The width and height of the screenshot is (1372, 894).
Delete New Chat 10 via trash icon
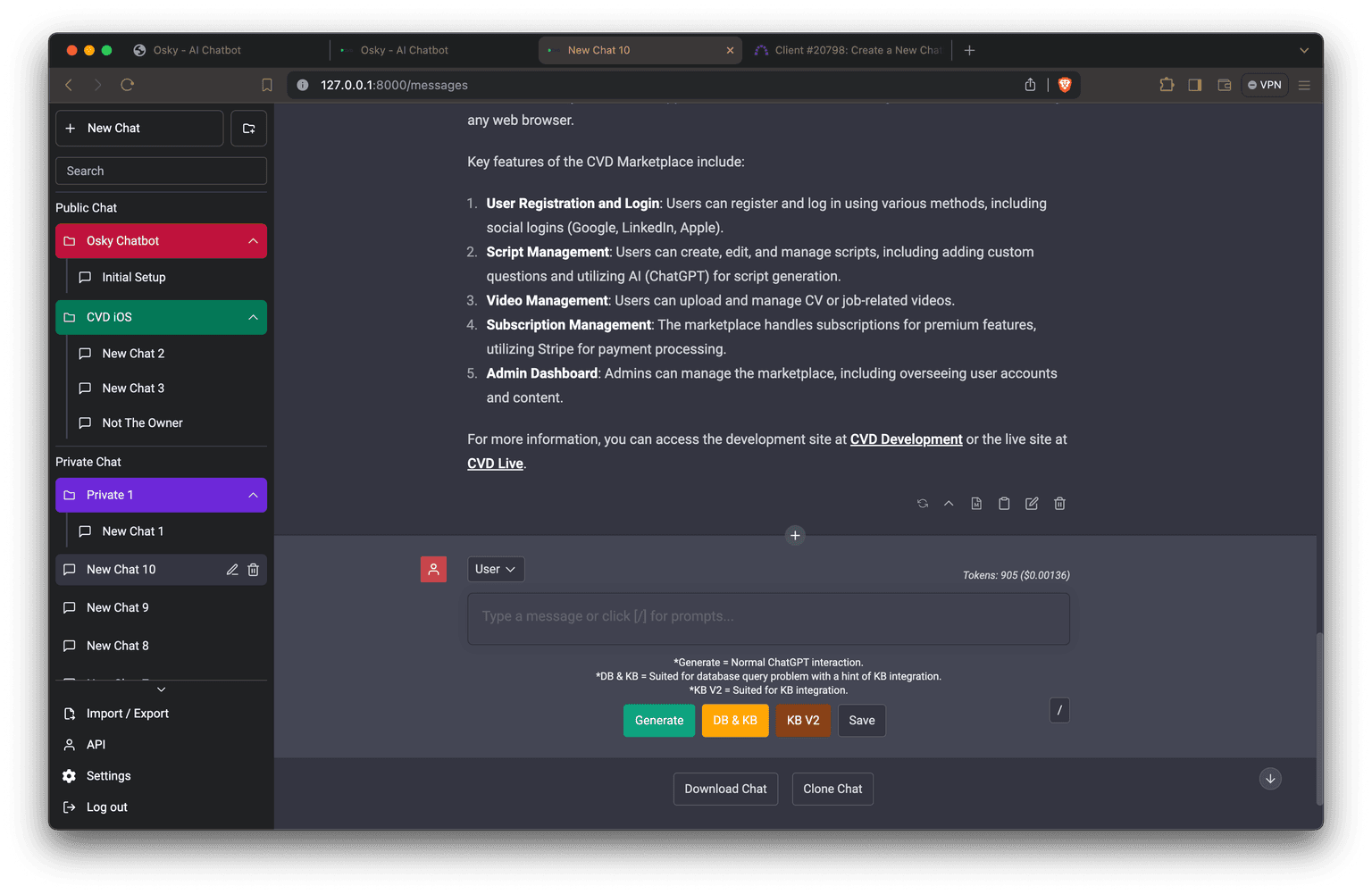tap(253, 569)
